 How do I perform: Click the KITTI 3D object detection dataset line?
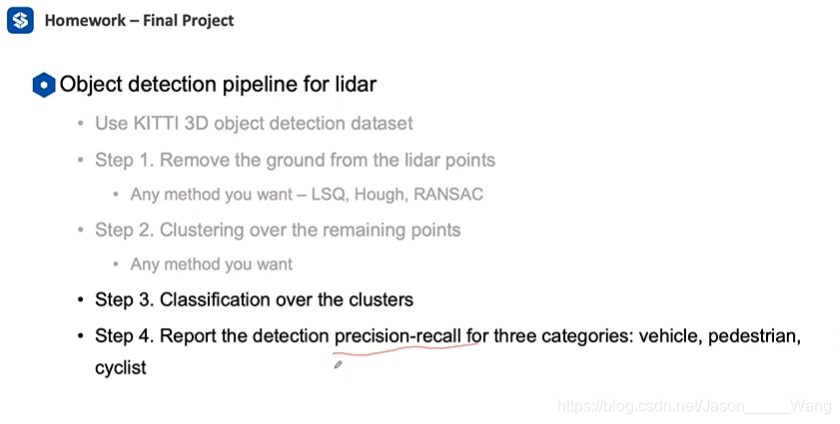point(254,123)
